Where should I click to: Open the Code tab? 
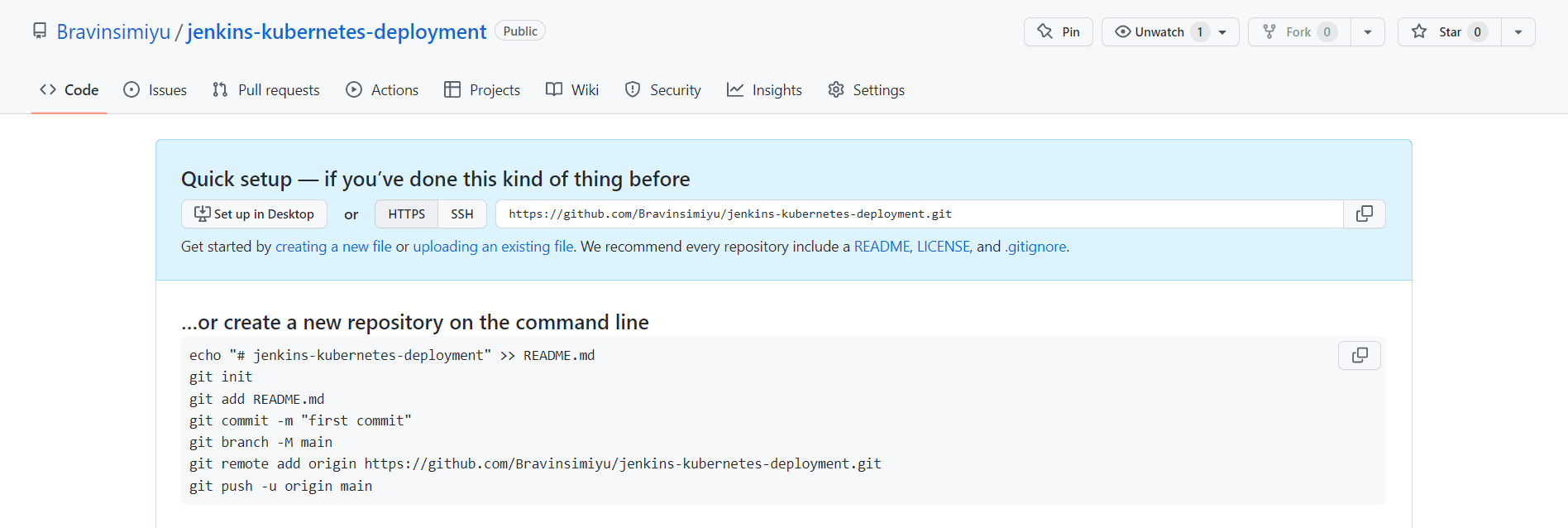(x=69, y=89)
